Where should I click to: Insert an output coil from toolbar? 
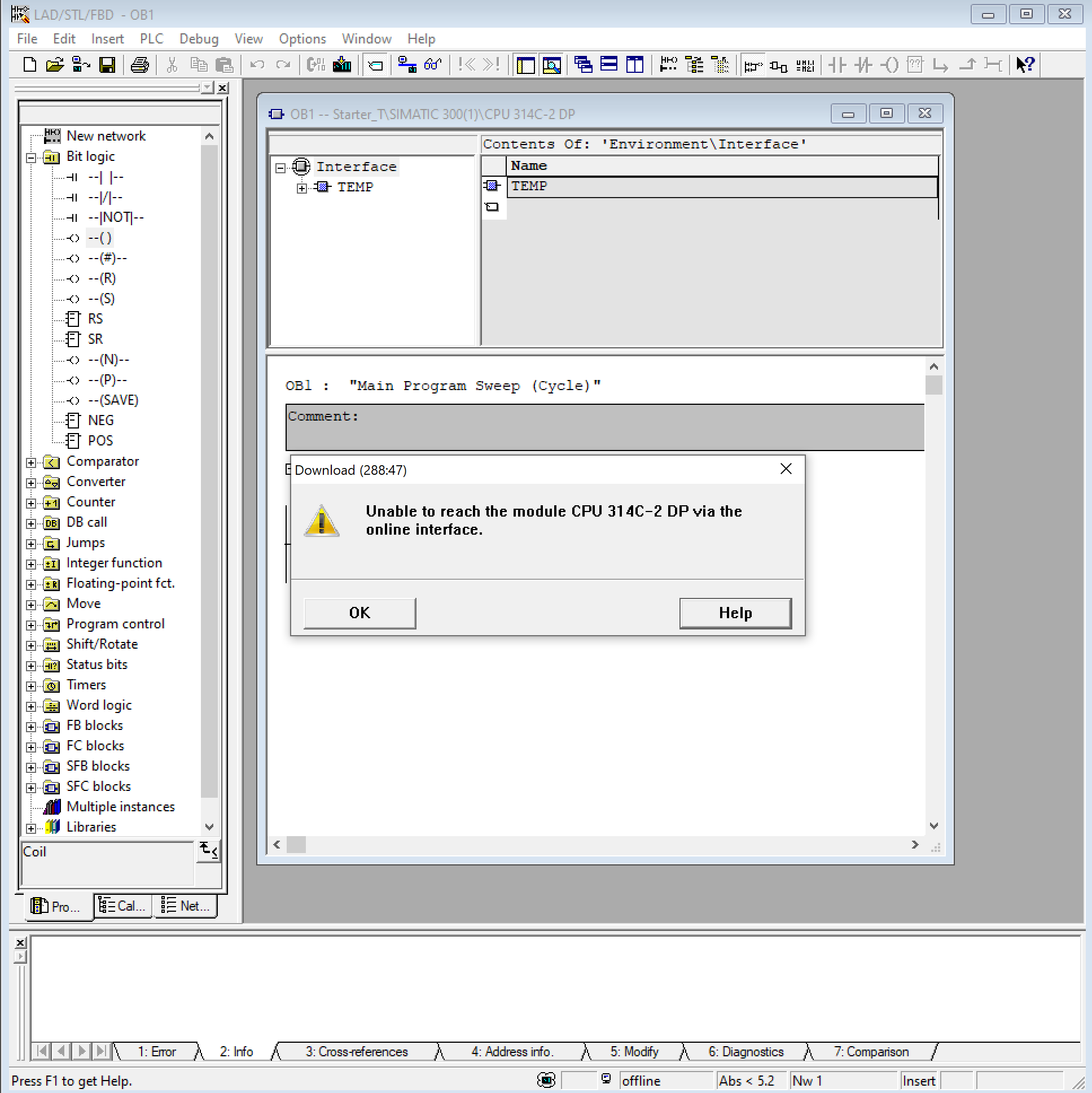tap(889, 65)
